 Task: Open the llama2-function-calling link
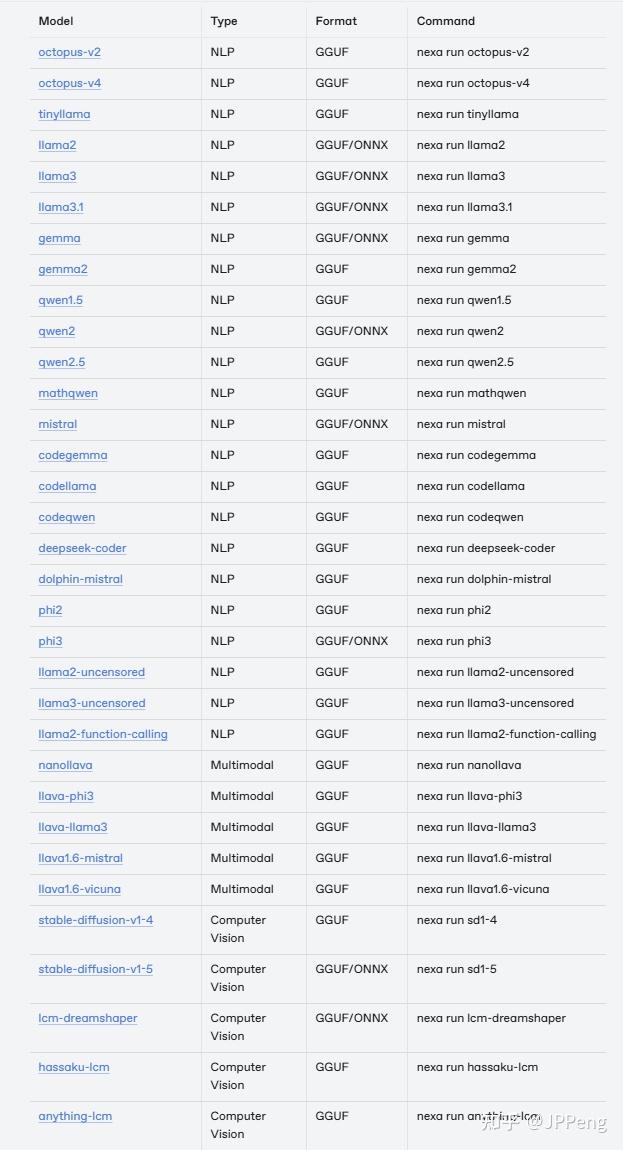coord(103,734)
